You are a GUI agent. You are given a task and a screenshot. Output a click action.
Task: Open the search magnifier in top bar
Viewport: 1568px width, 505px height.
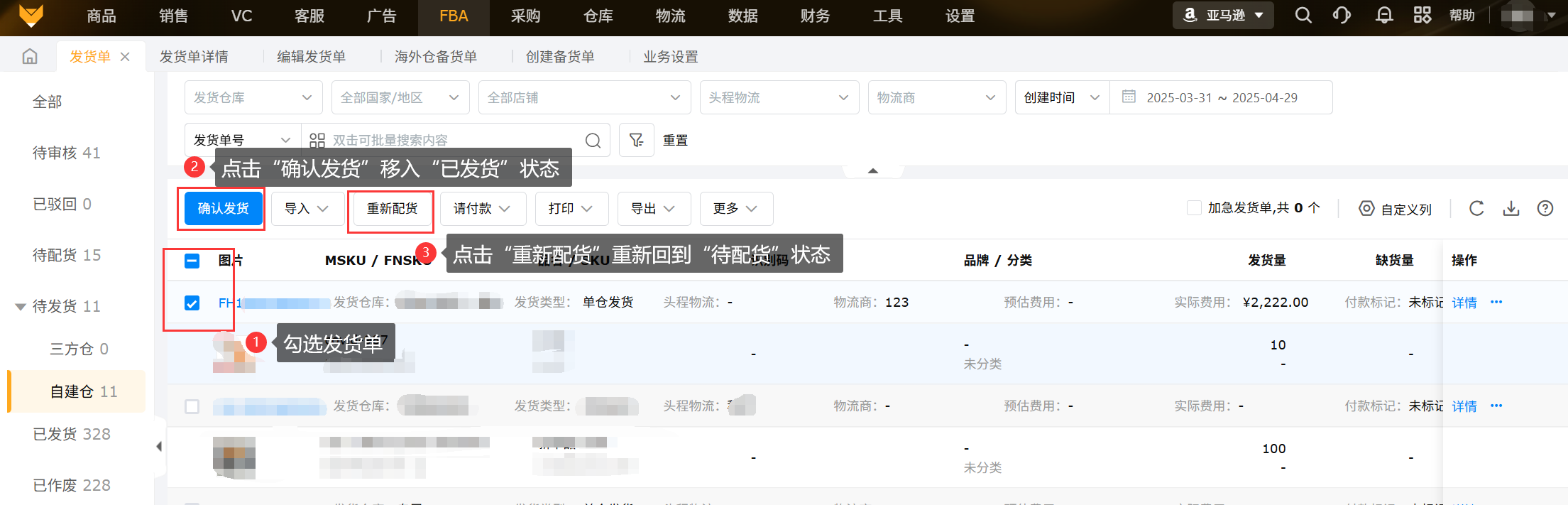click(x=1303, y=15)
